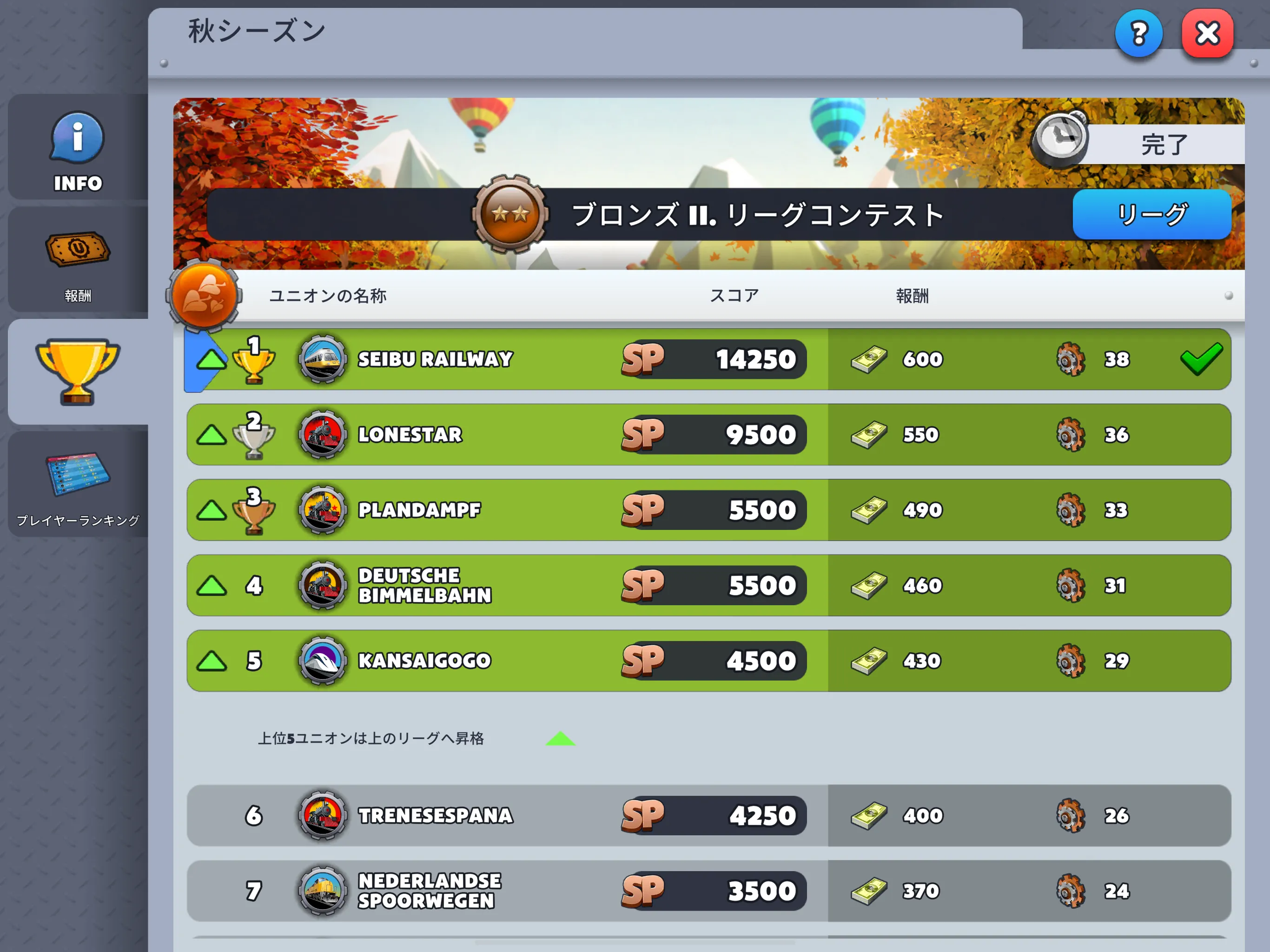Select the gold trophy ranking tab
The height and width of the screenshot is (952, 1270).
(x=78, y=372)
